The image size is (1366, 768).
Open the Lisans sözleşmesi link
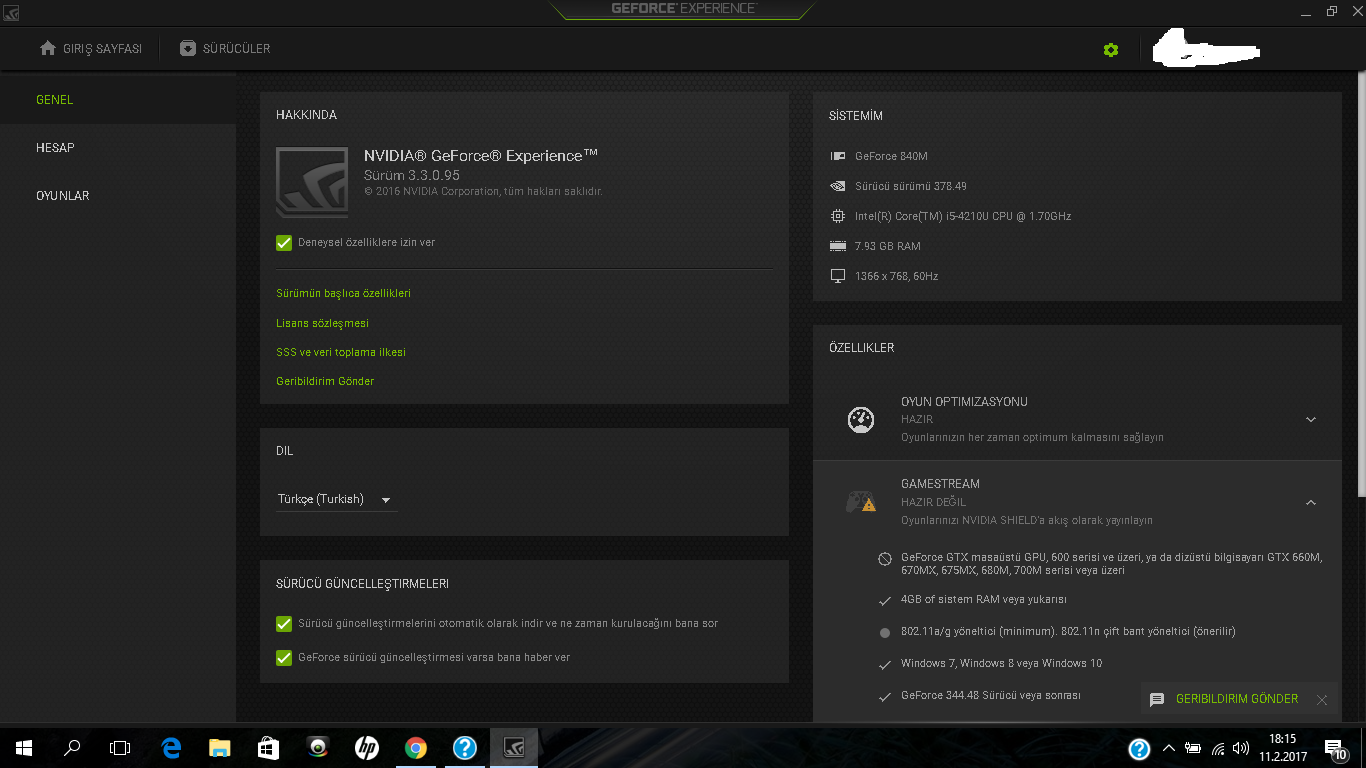[322, 323]
